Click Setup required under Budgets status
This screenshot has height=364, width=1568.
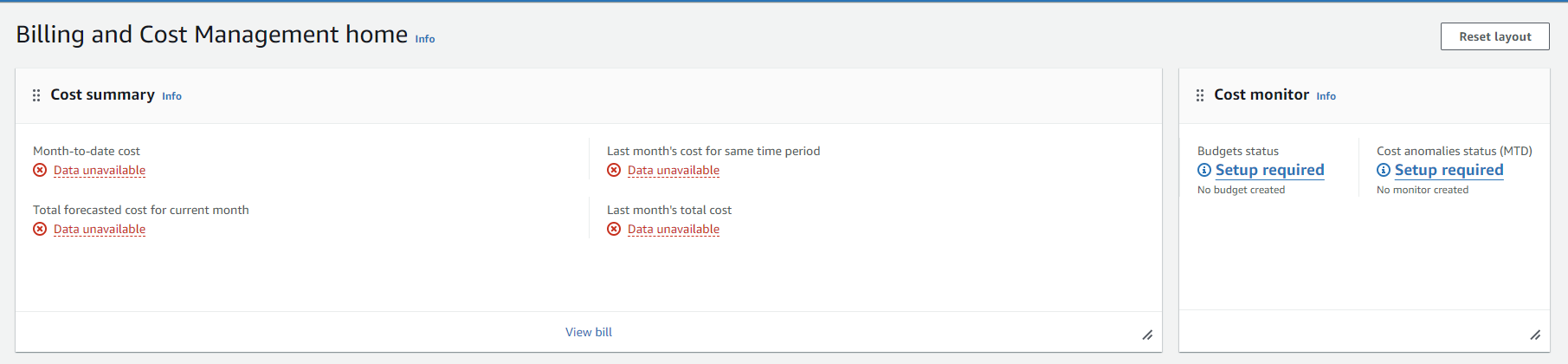1269,170
